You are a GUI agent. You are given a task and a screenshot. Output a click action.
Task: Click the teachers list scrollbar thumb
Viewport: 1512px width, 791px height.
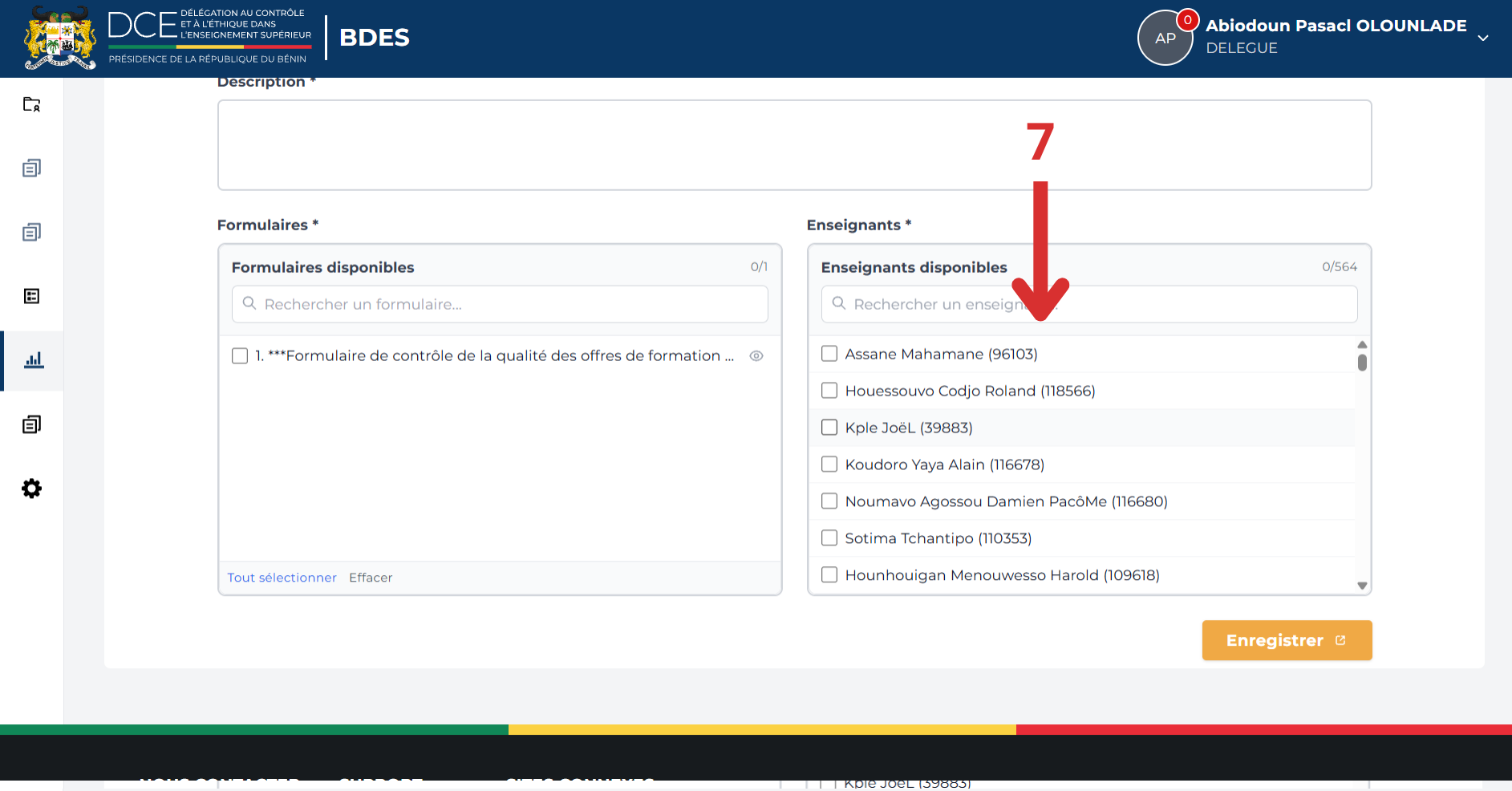[x=1362, y=363]
